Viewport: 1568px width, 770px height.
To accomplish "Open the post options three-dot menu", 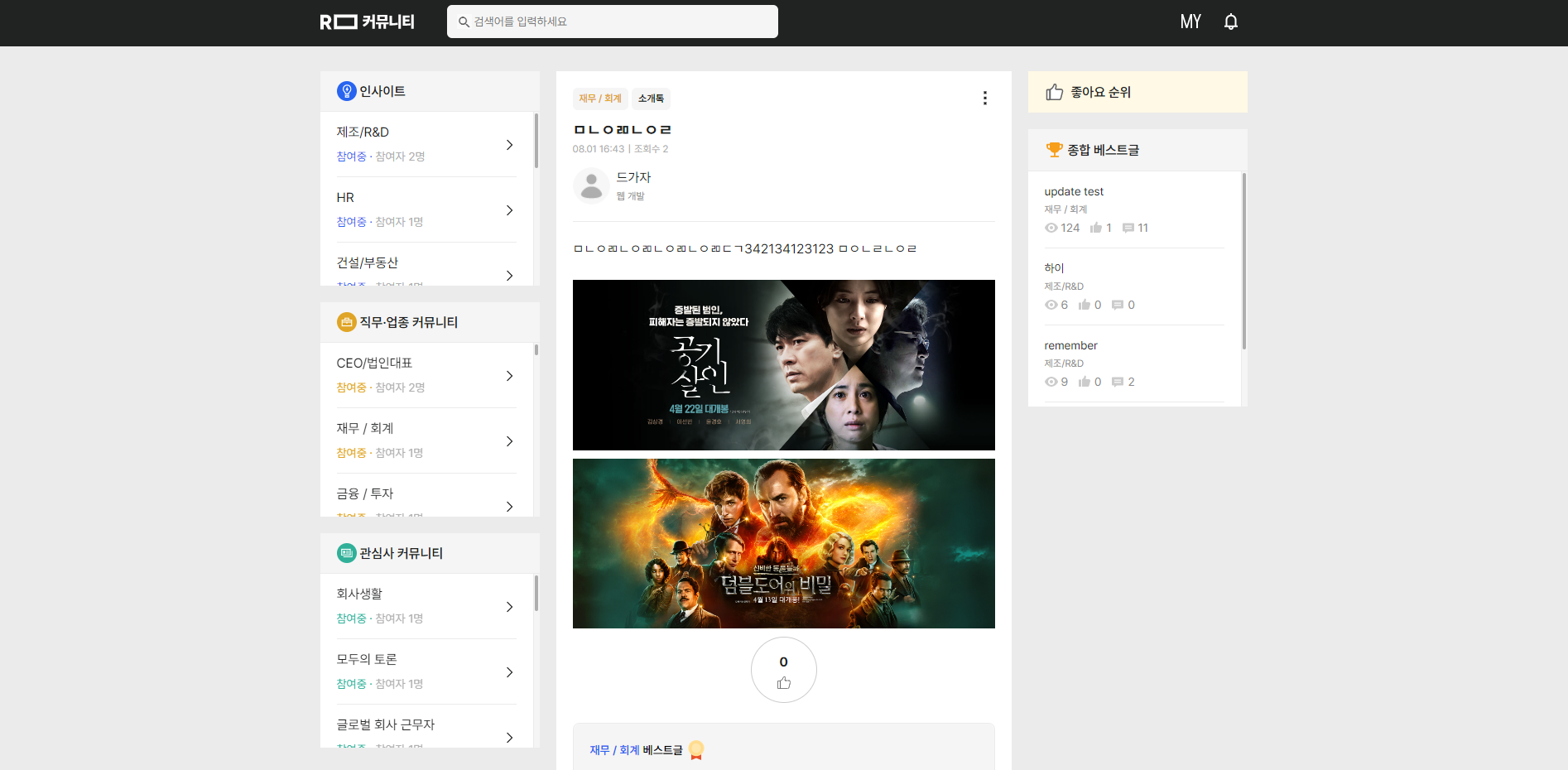I will [984, 98].
